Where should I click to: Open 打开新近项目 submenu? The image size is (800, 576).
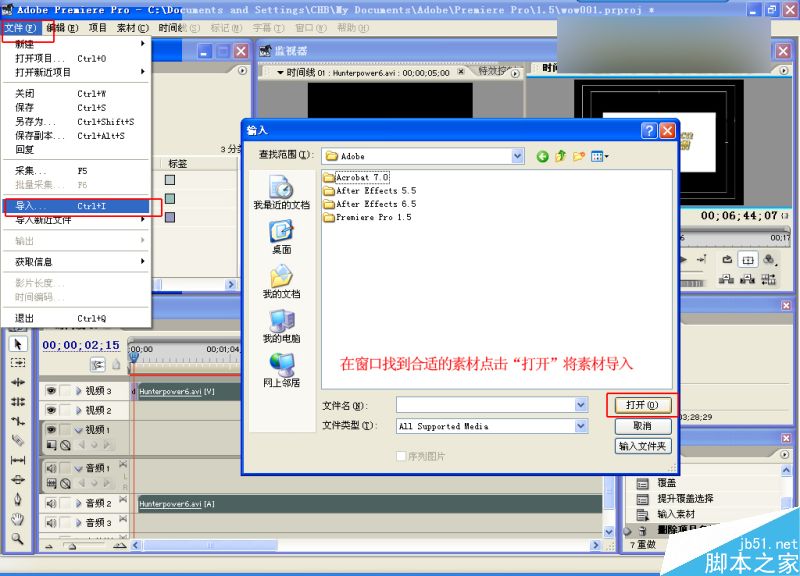77,72
